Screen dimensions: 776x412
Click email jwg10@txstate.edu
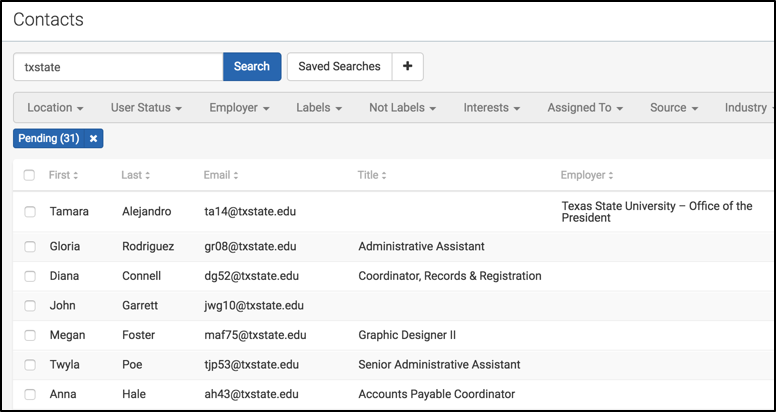tap(254, 306)
